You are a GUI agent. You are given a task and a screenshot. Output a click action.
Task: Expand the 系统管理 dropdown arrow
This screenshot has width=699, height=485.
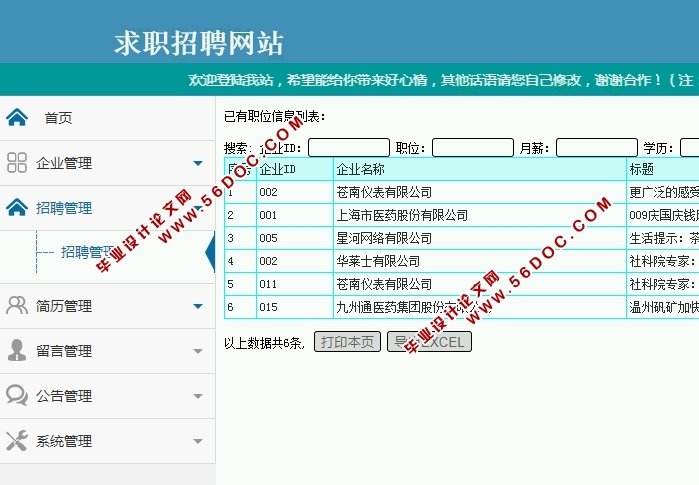pyautogui.click(x=198, y=441)
